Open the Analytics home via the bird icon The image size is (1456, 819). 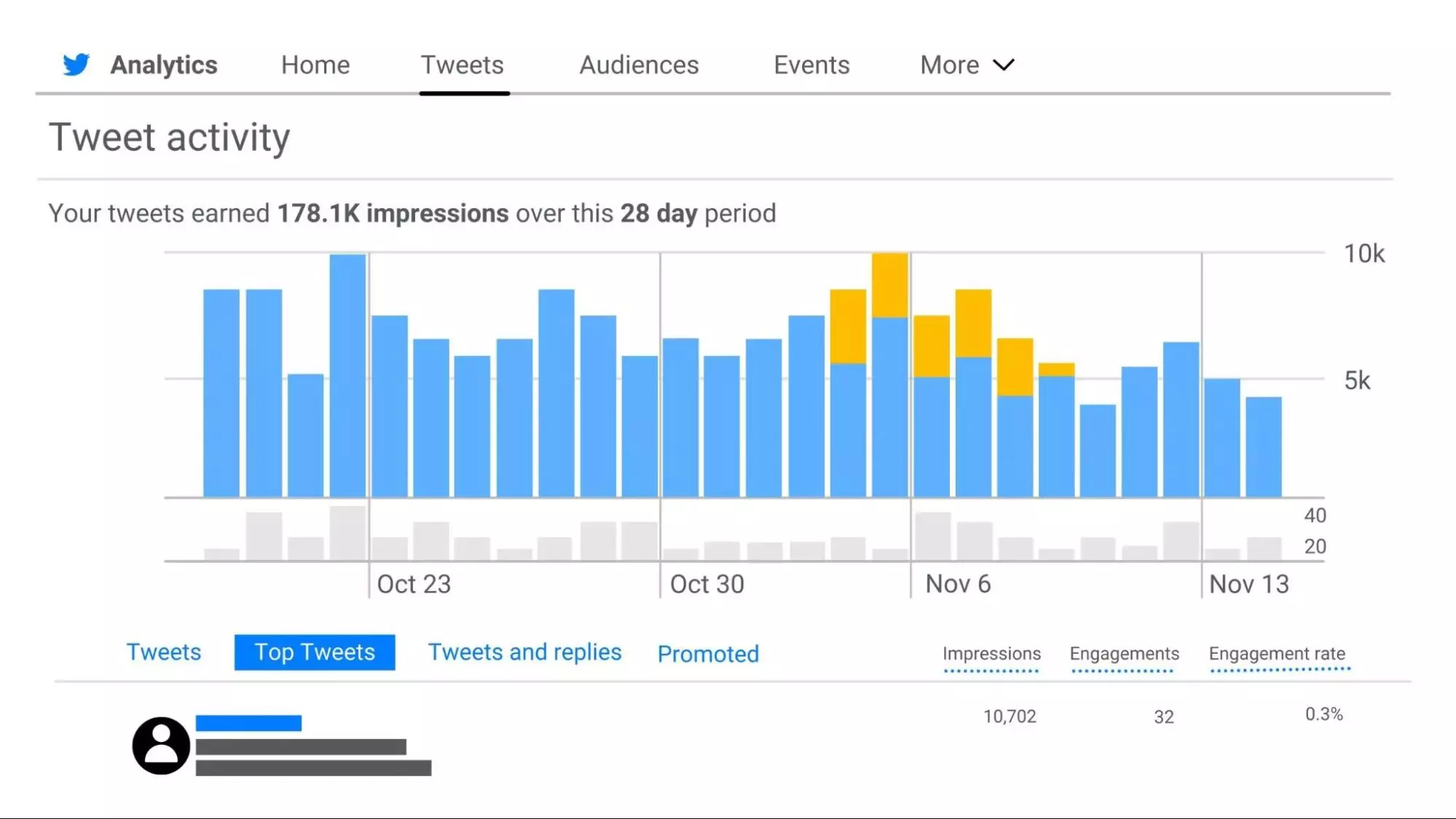[x=77, y=64]
